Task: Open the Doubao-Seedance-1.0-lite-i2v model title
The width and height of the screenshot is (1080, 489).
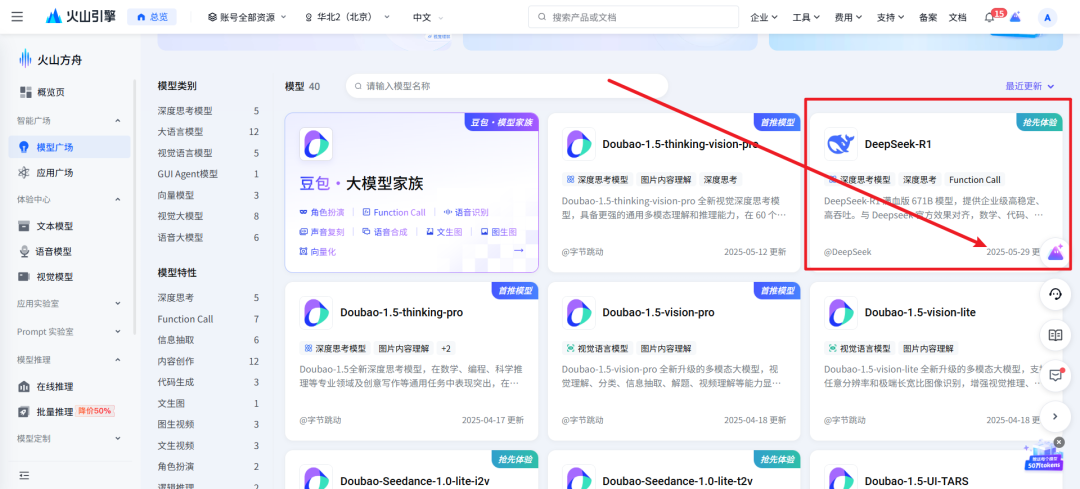Action: coord(415,481)
